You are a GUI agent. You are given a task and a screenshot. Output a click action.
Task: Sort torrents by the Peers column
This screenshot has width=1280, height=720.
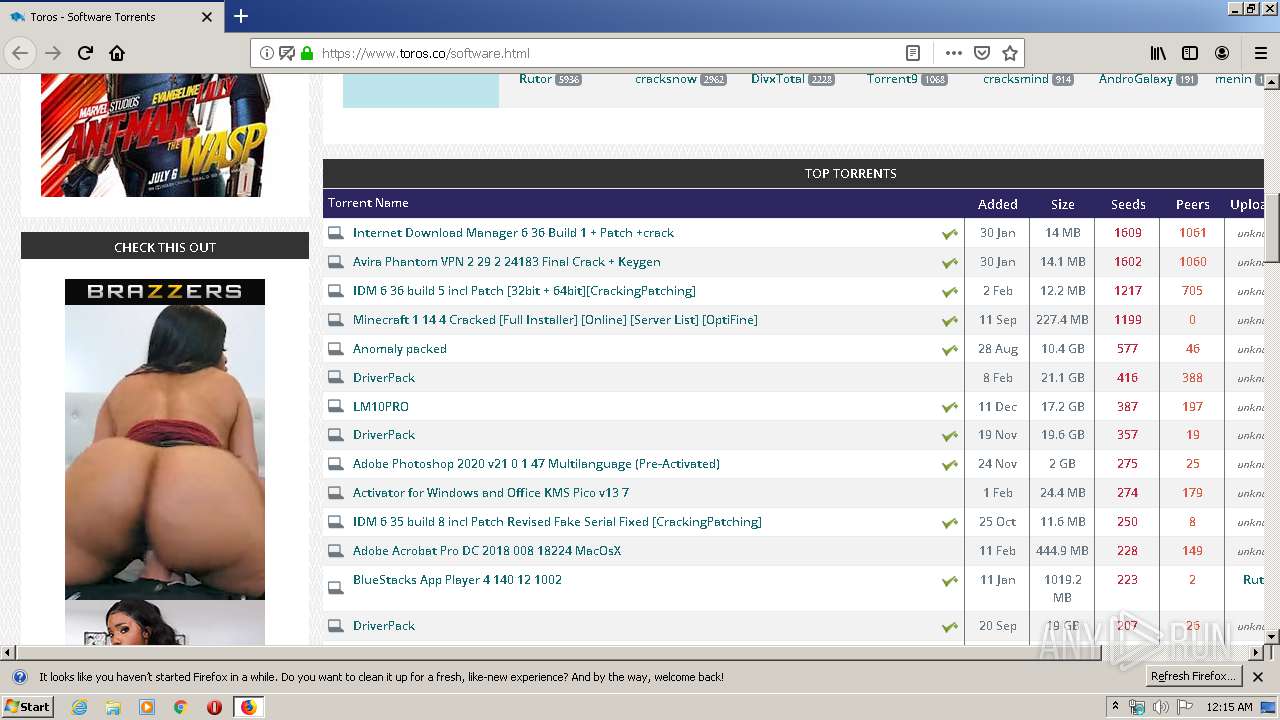(1192, 204)
